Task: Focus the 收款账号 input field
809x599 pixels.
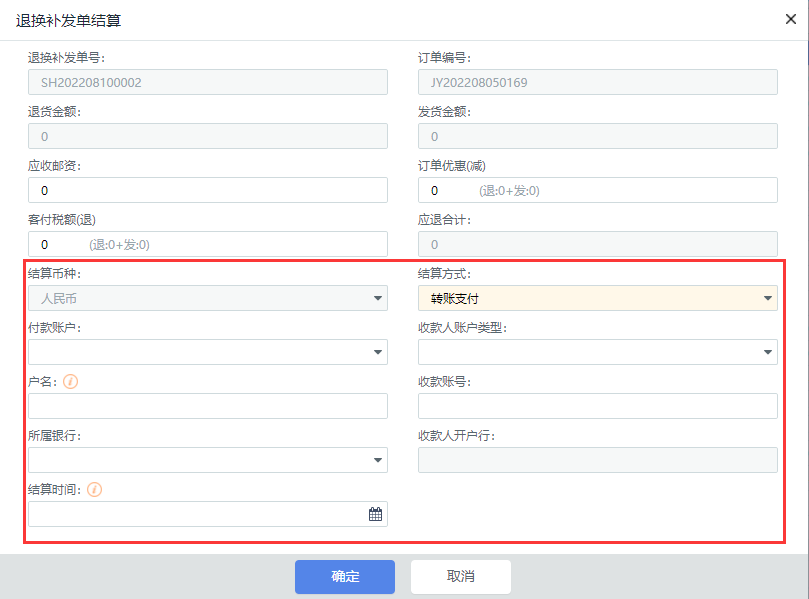Action: click(x=597, y=406)
